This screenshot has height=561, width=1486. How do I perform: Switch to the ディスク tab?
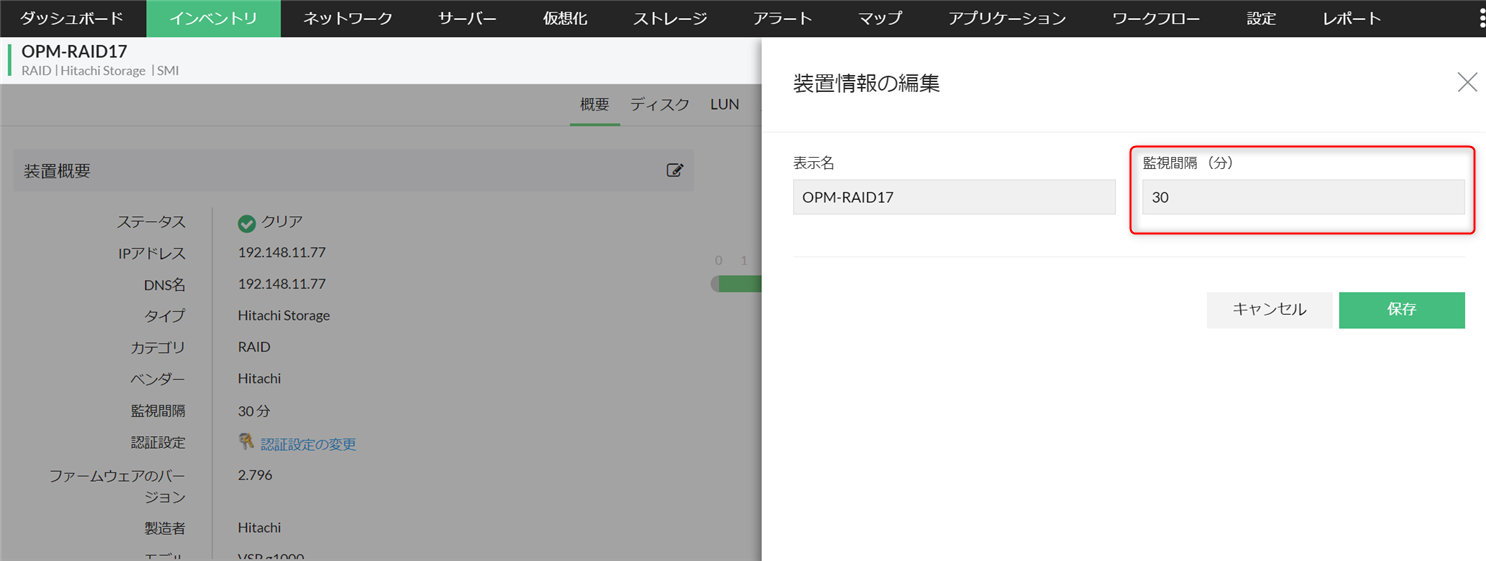point(660,104)
